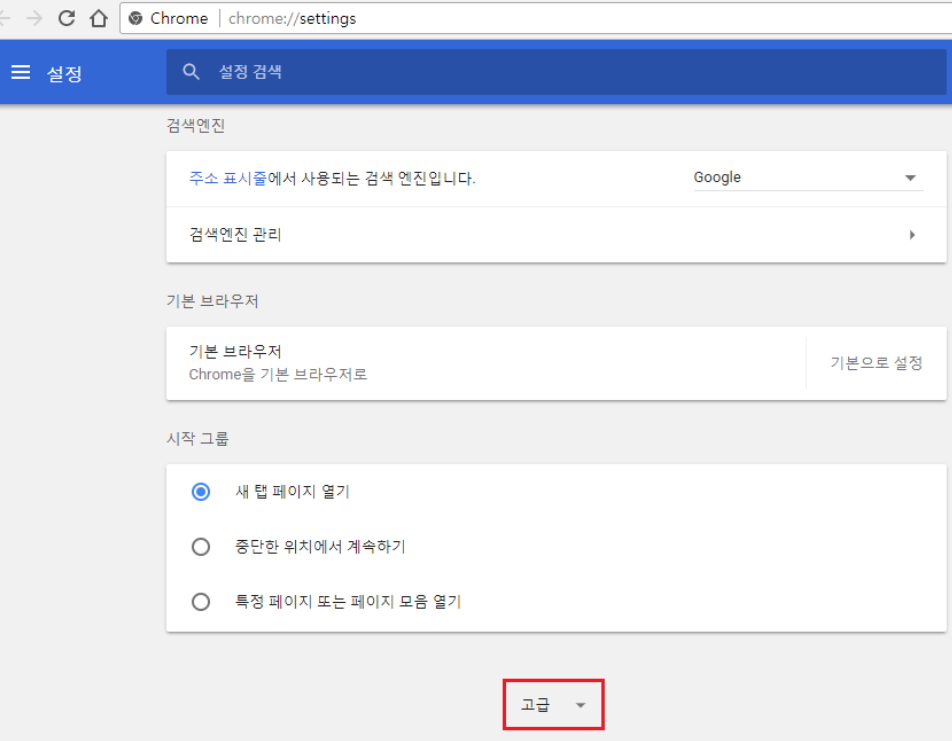
Task: Click the 설정 header label
Action: (x=60, y=71)
